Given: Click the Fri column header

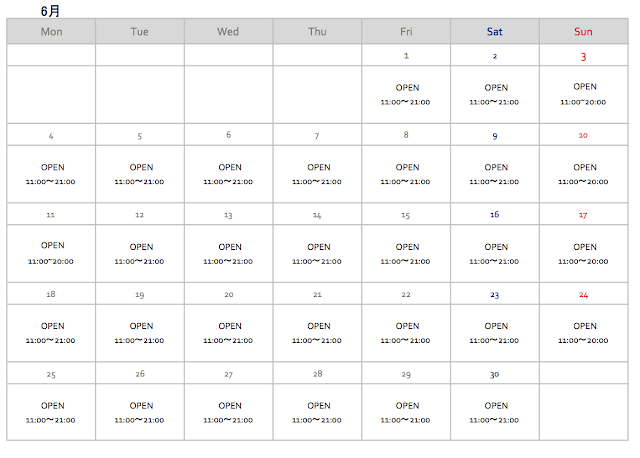Looking at the screenshot, I should tap(406, 32).
